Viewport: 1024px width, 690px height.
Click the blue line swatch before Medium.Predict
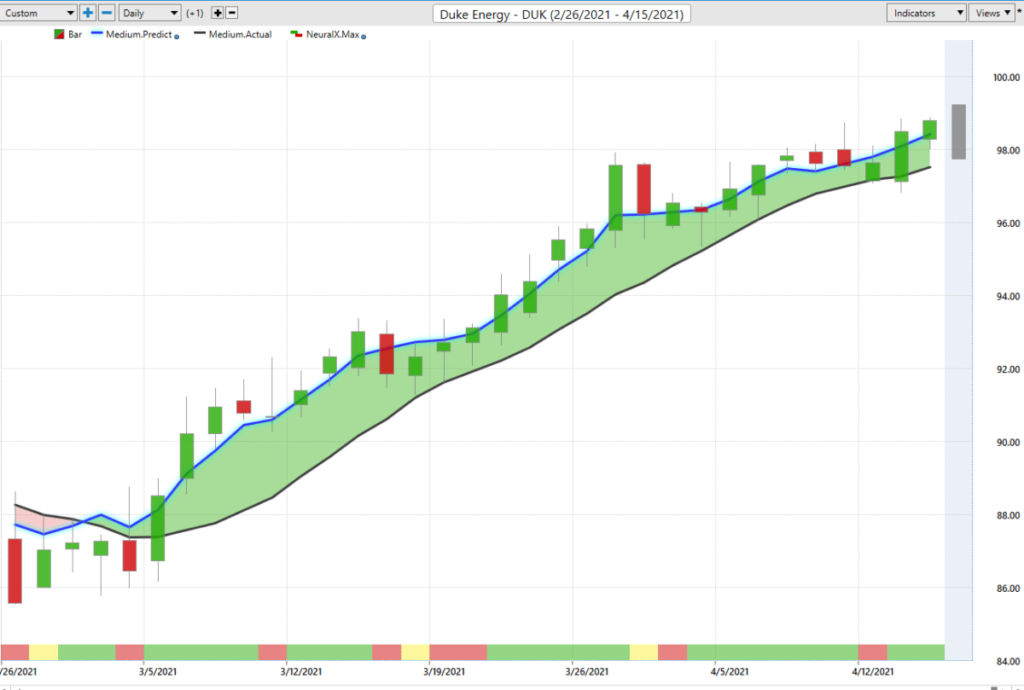coord(97,33)
